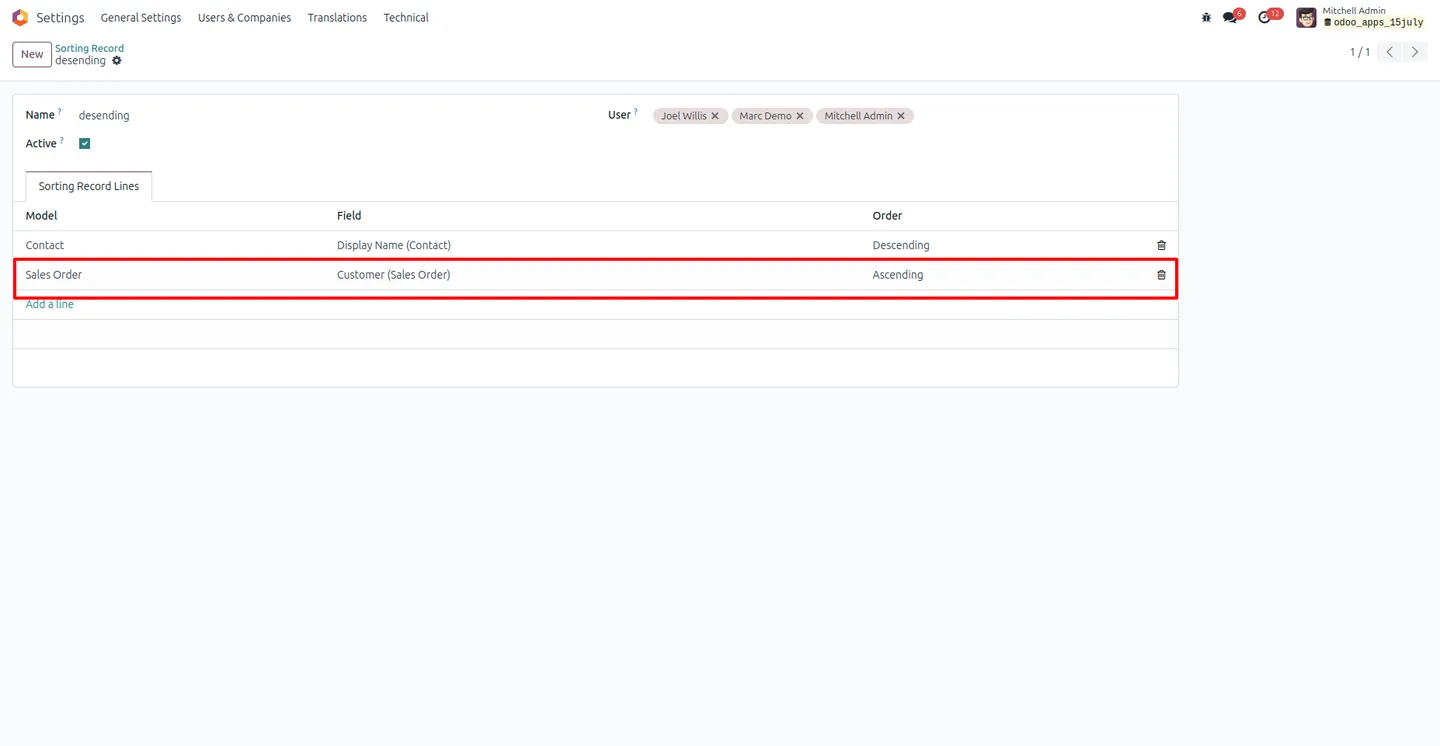Open the Descending order cell
1440x746 pixels.
pos(1005,245)
